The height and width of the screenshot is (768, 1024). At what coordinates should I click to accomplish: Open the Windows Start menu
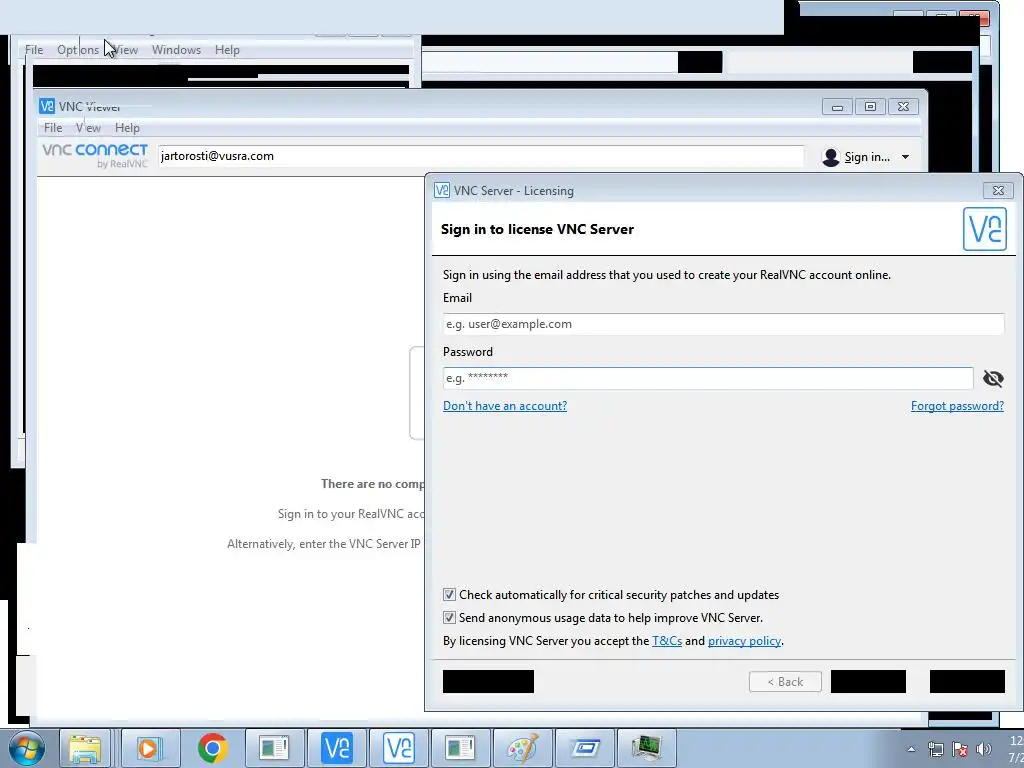click(26, 748)
